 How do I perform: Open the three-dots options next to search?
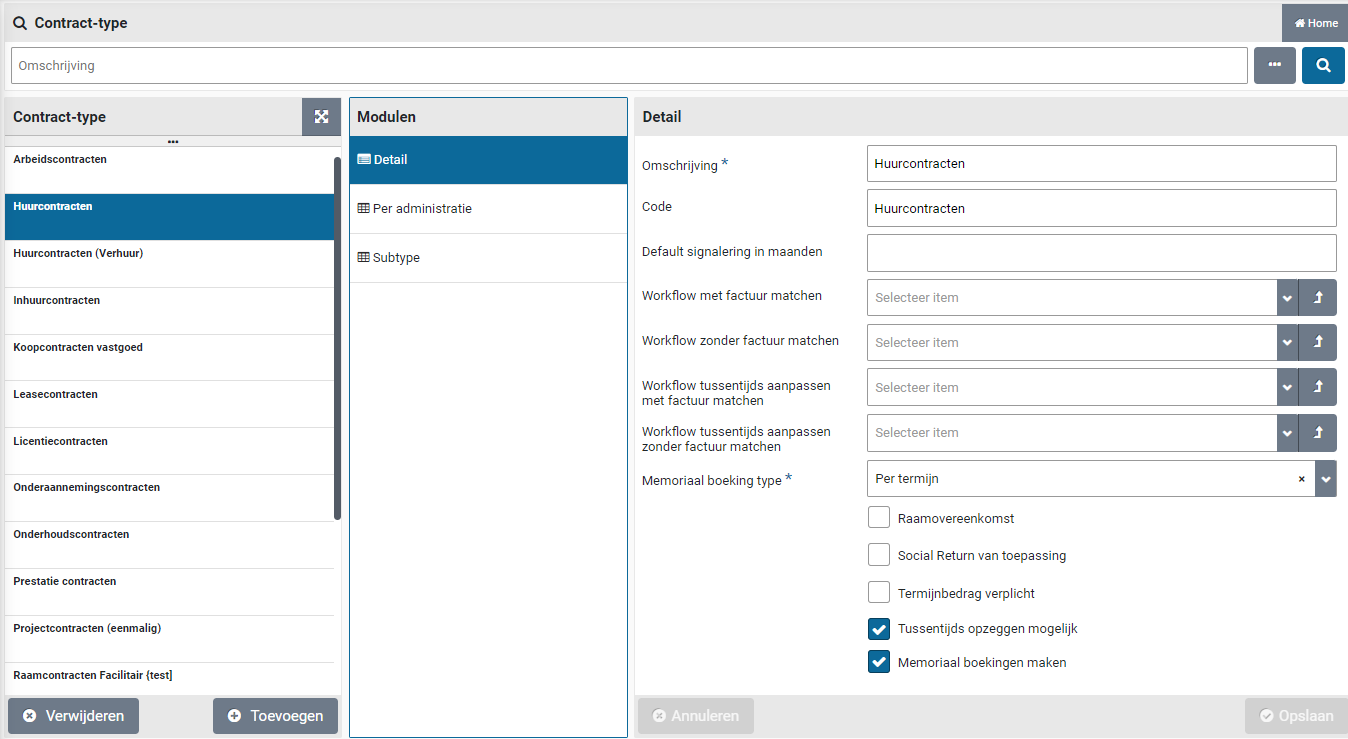(1274, 65)
